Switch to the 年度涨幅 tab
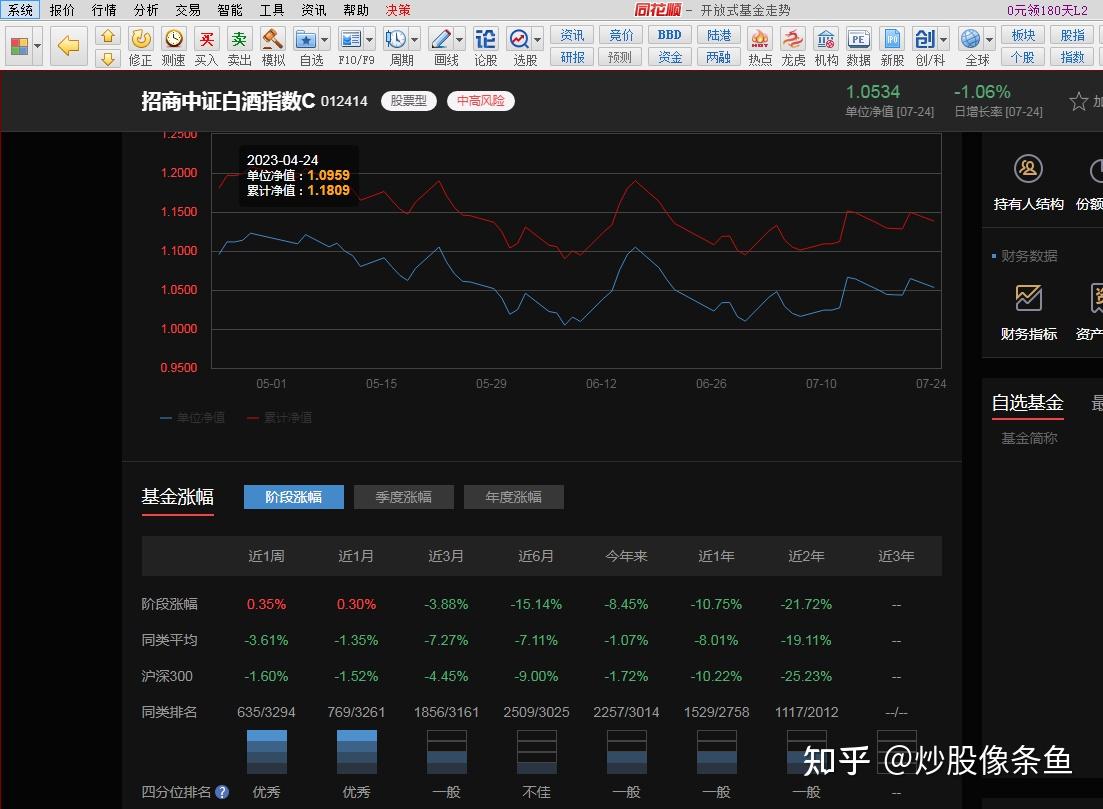Screen dimensions: 1103x809 point(514,497)
